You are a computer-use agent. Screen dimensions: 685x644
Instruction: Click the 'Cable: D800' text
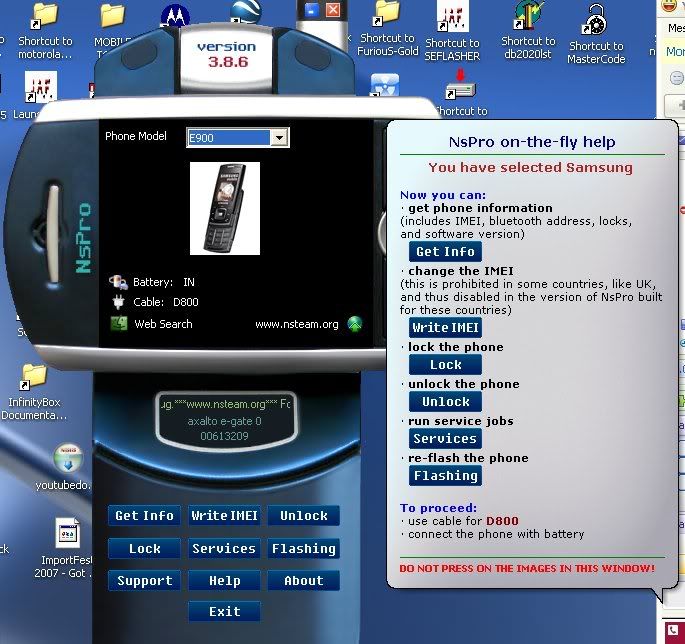click(166, 302)
